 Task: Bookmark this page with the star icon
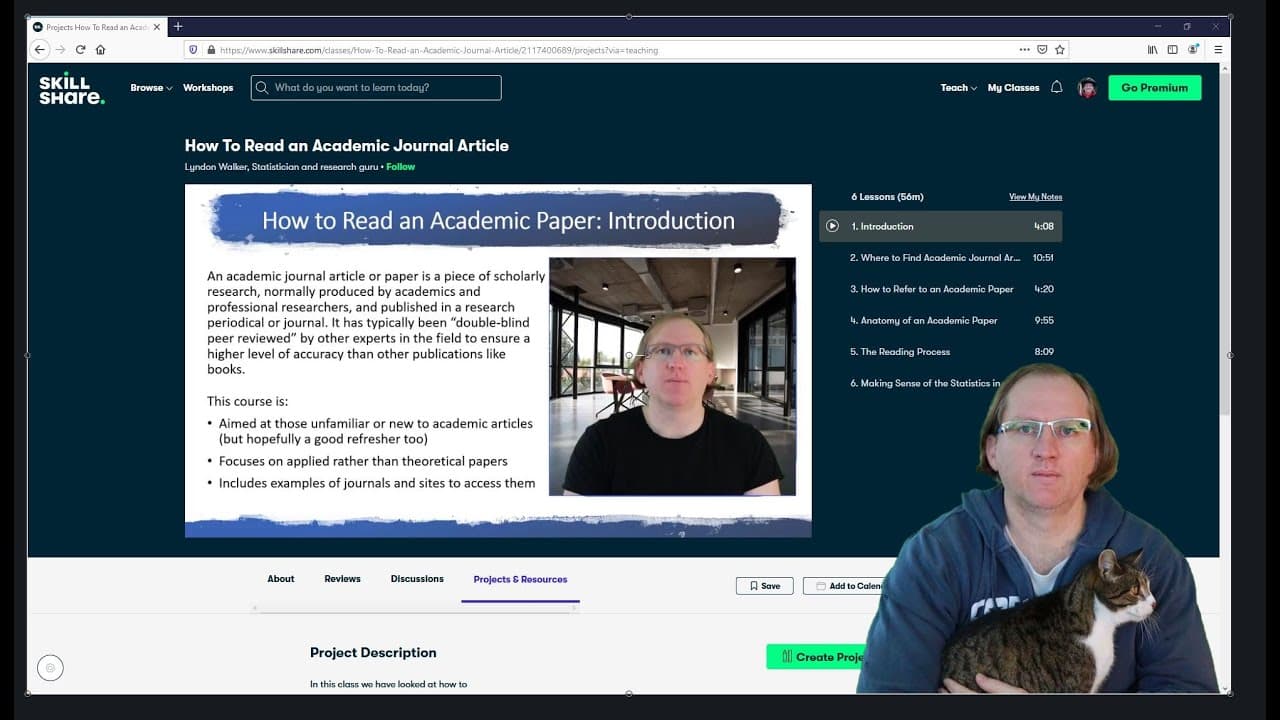coord(1060,49)
